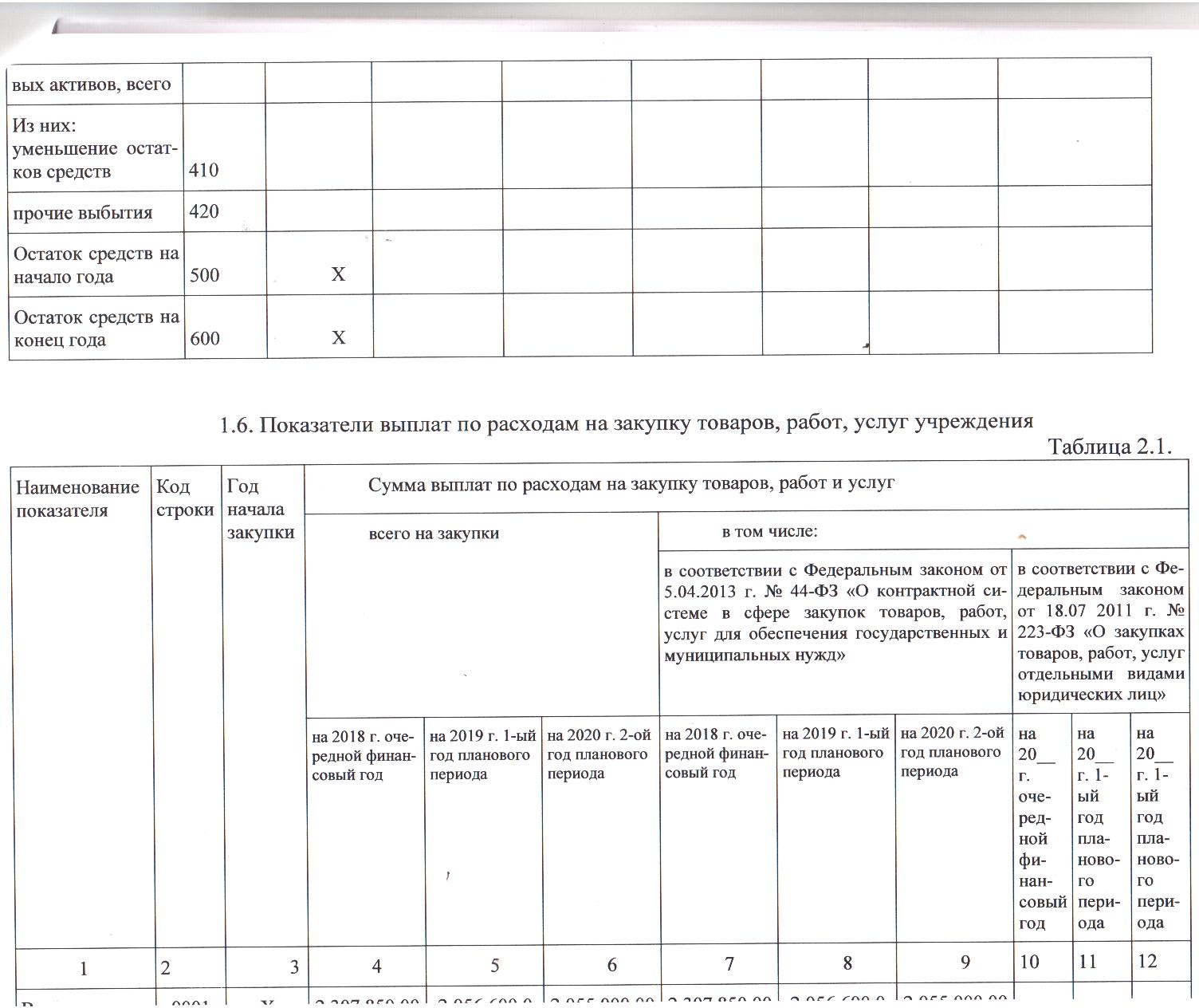Click column number '1' in numbering row

[x=83, y=968]
